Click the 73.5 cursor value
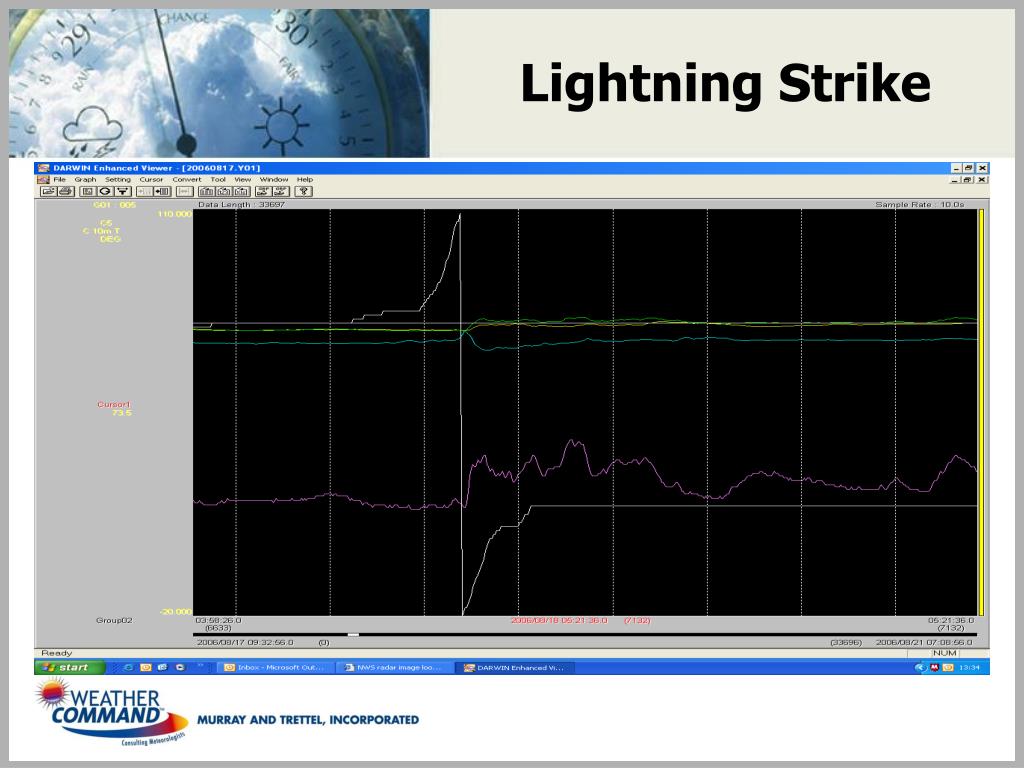 click(121, 413)
